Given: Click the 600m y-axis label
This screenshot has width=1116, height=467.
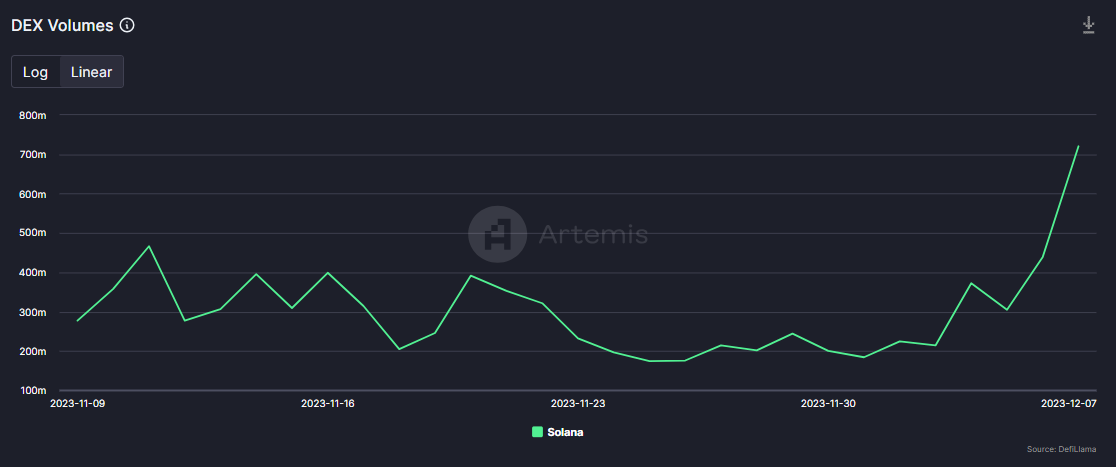Looking at the screenshot, I should click(33, 194).
